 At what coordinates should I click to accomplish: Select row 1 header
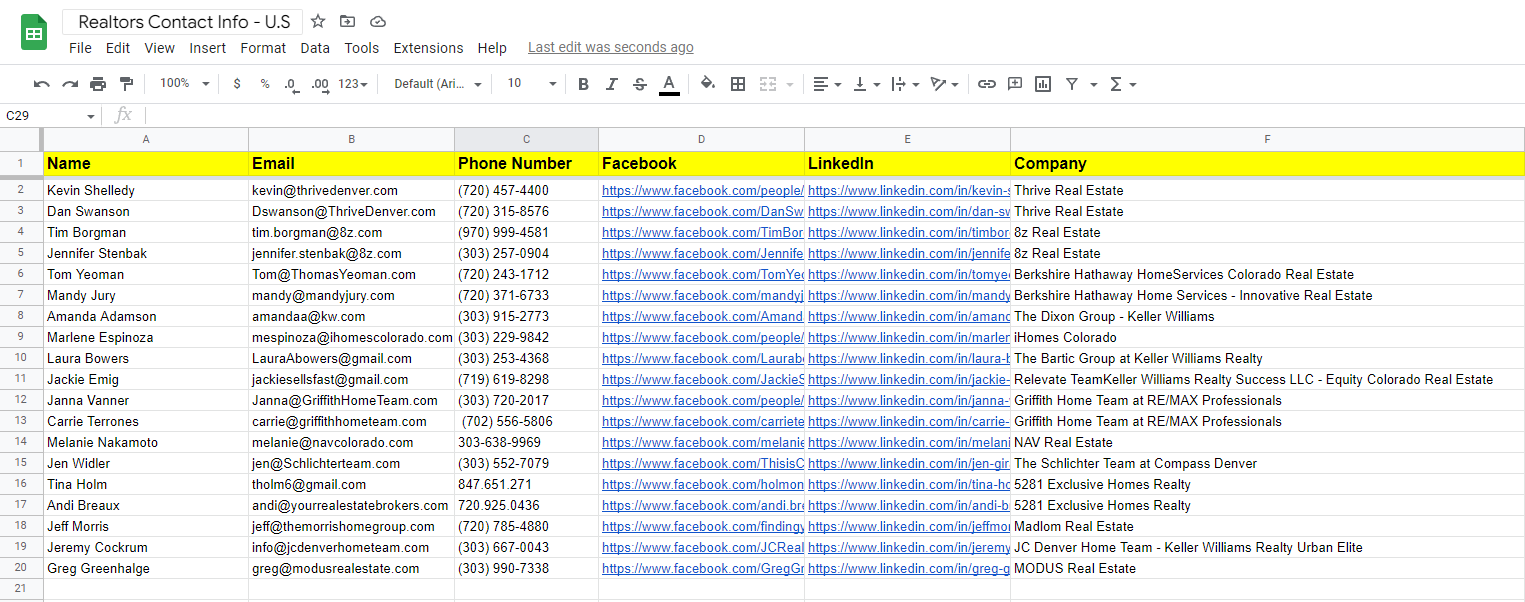click(x=20, y=163)
